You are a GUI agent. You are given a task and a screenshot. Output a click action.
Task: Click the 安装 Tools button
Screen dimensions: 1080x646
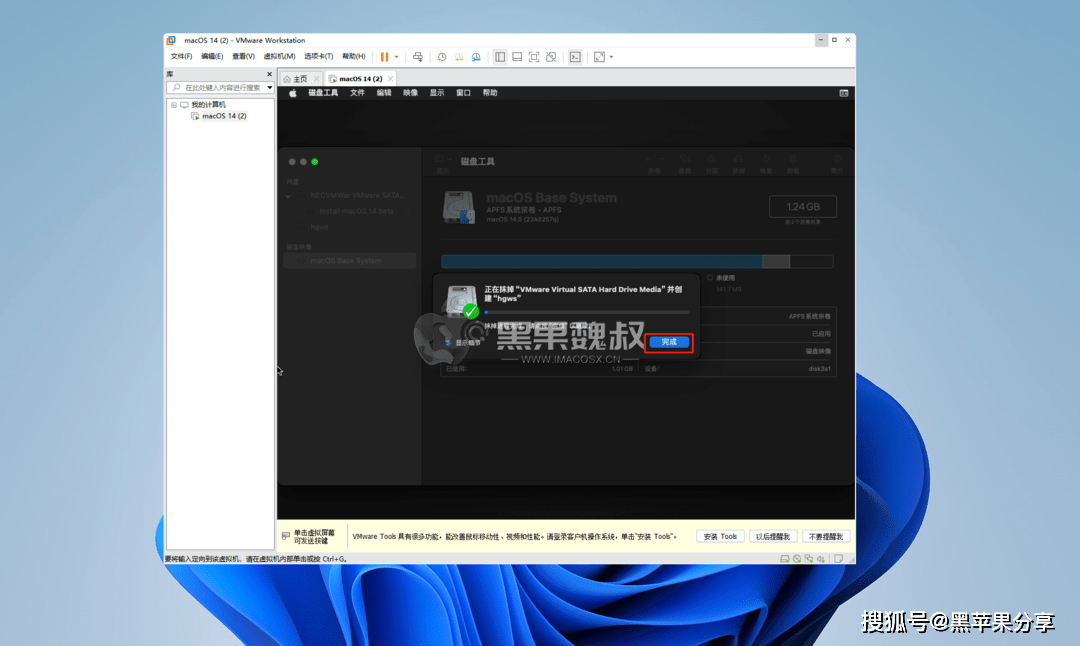click(720, 536)
